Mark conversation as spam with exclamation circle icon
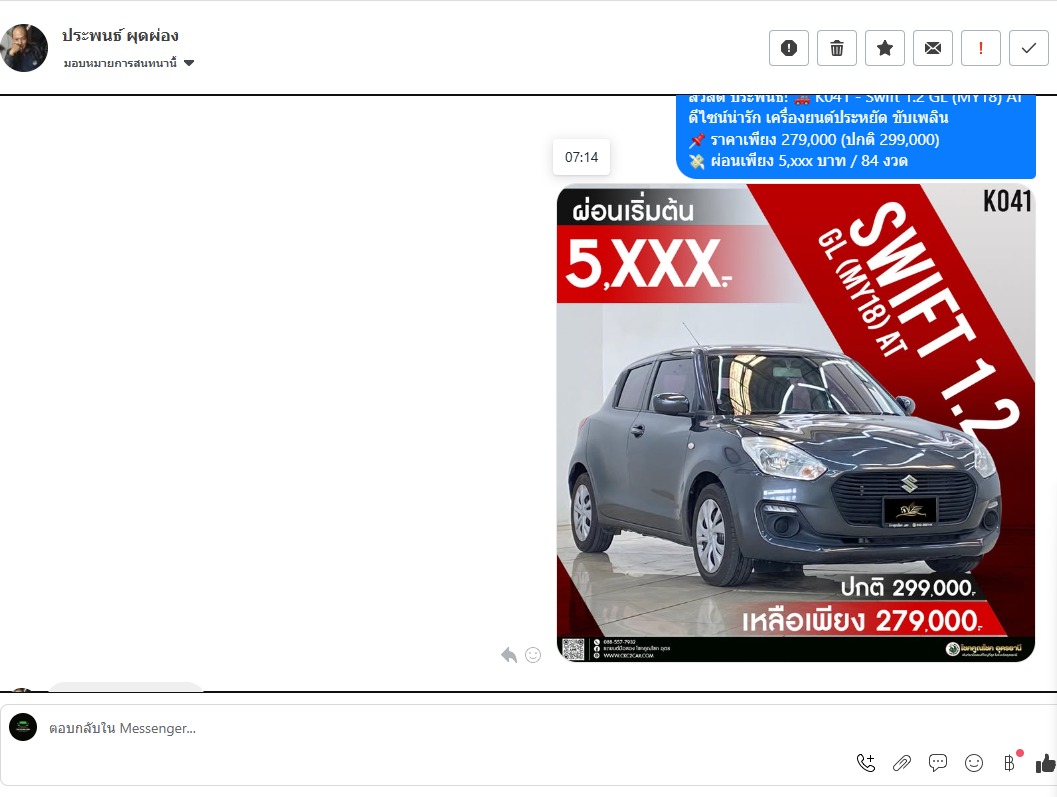Viewport: 1057px width, 797px height. (789, 48)
